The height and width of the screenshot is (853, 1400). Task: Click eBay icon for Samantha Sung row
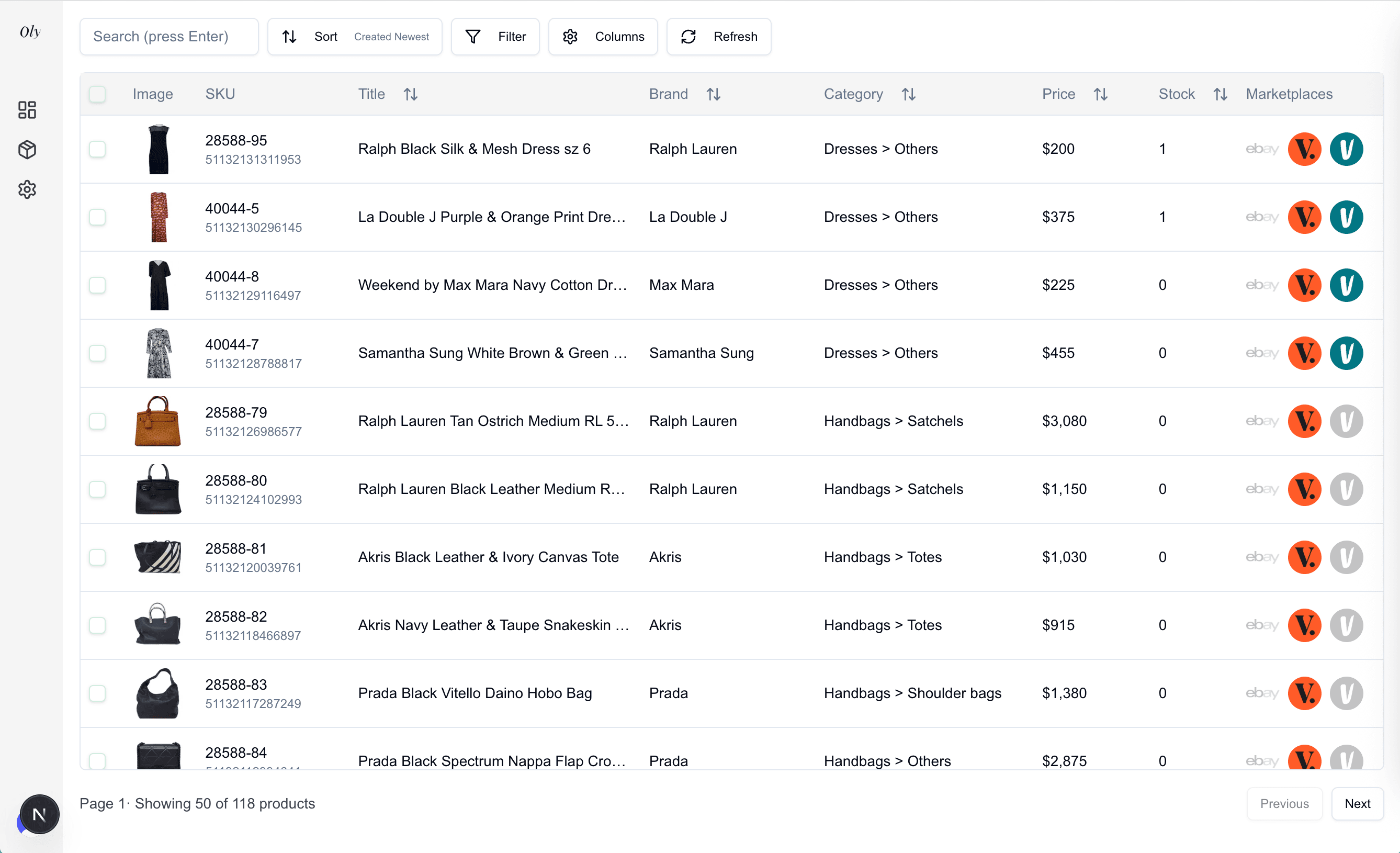pyautogui.click(x=1262, y=353)
